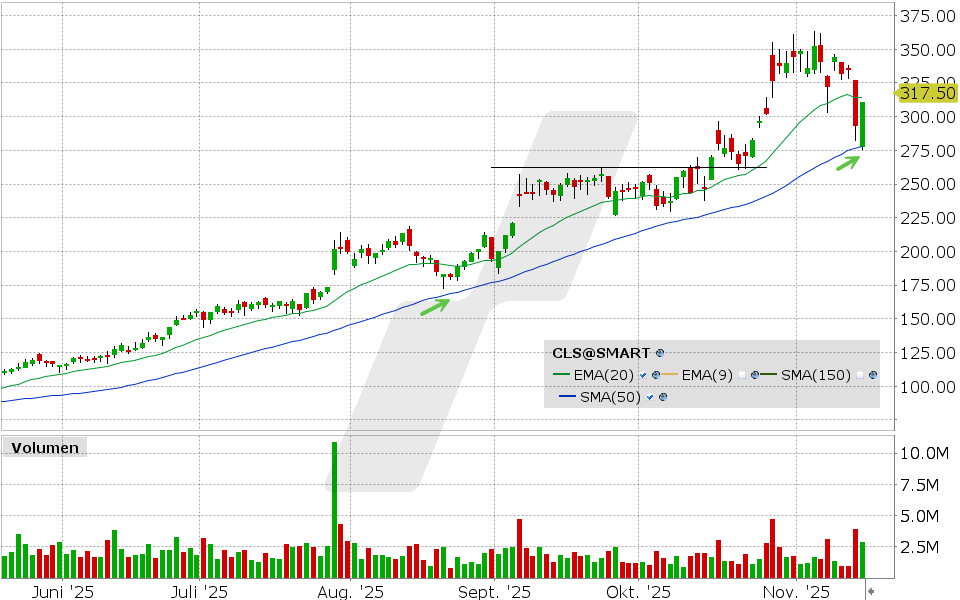Click the Volumen panel label
The image size is (960, 600).
pos(44,448)
